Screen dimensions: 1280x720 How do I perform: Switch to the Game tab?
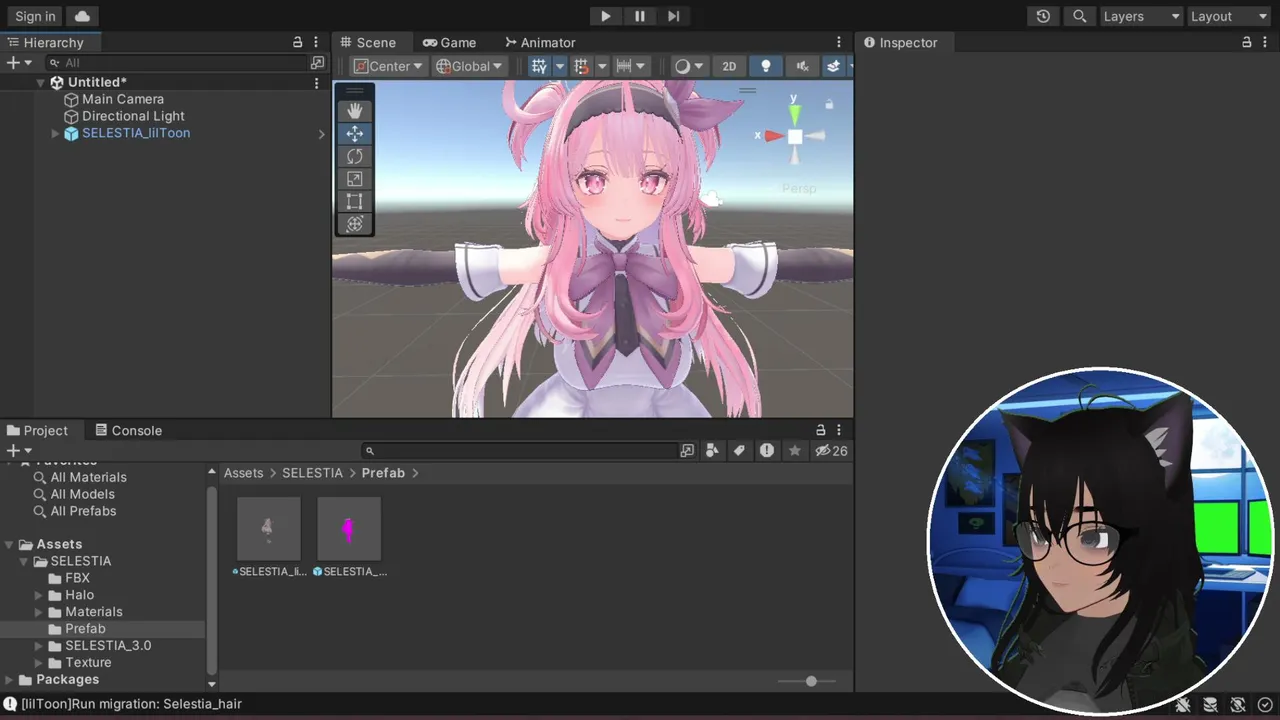(449, 42)
